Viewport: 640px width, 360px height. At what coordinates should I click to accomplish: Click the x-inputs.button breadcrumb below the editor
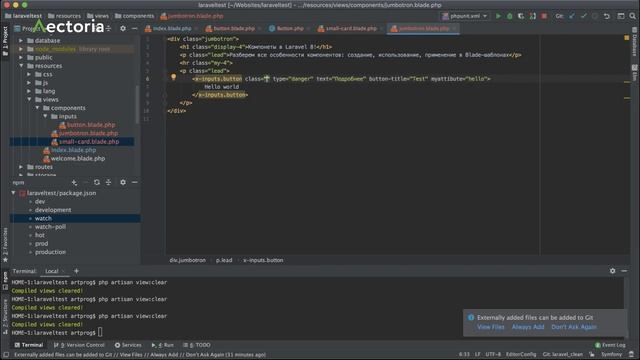(x=263, y=260)
